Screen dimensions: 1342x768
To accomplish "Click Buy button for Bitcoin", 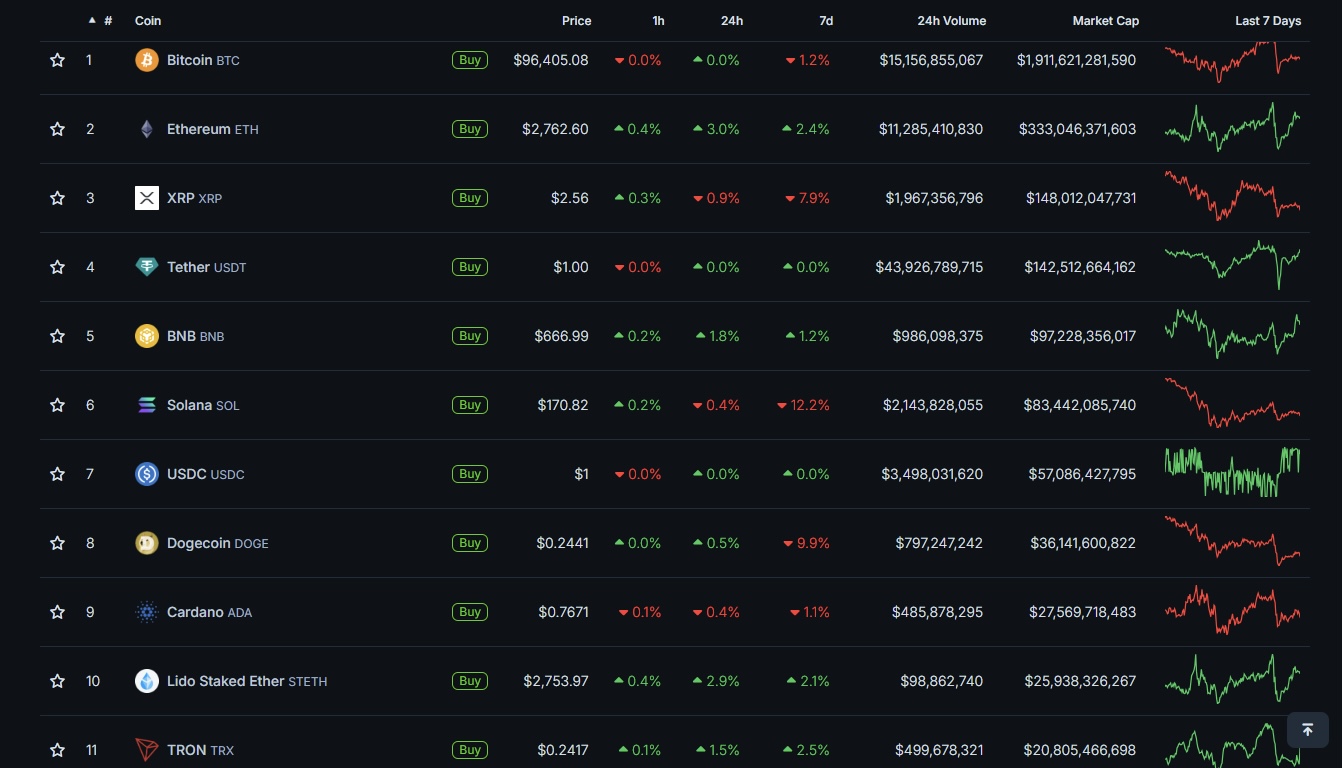I will (470, 60).
